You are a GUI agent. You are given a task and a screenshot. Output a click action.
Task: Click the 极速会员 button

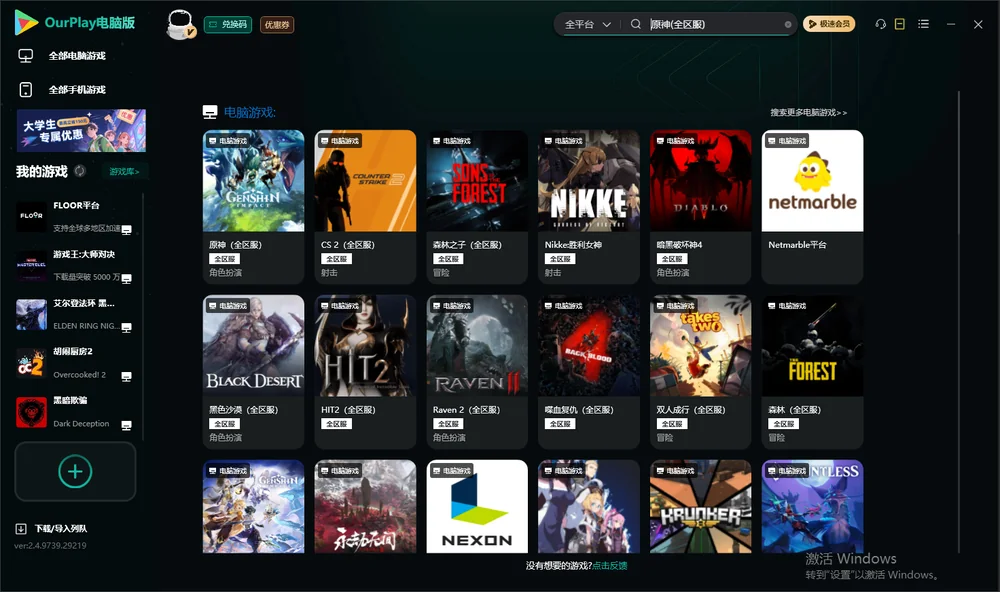(x=829, y=24)
